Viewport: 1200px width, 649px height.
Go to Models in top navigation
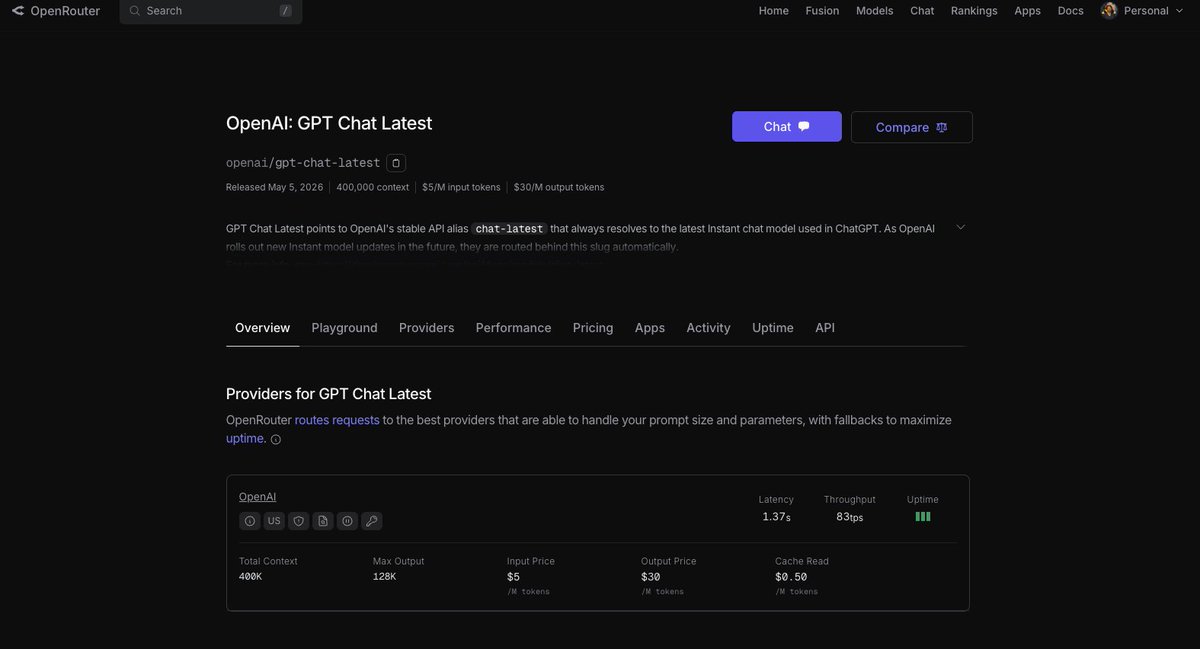point(875,11)
